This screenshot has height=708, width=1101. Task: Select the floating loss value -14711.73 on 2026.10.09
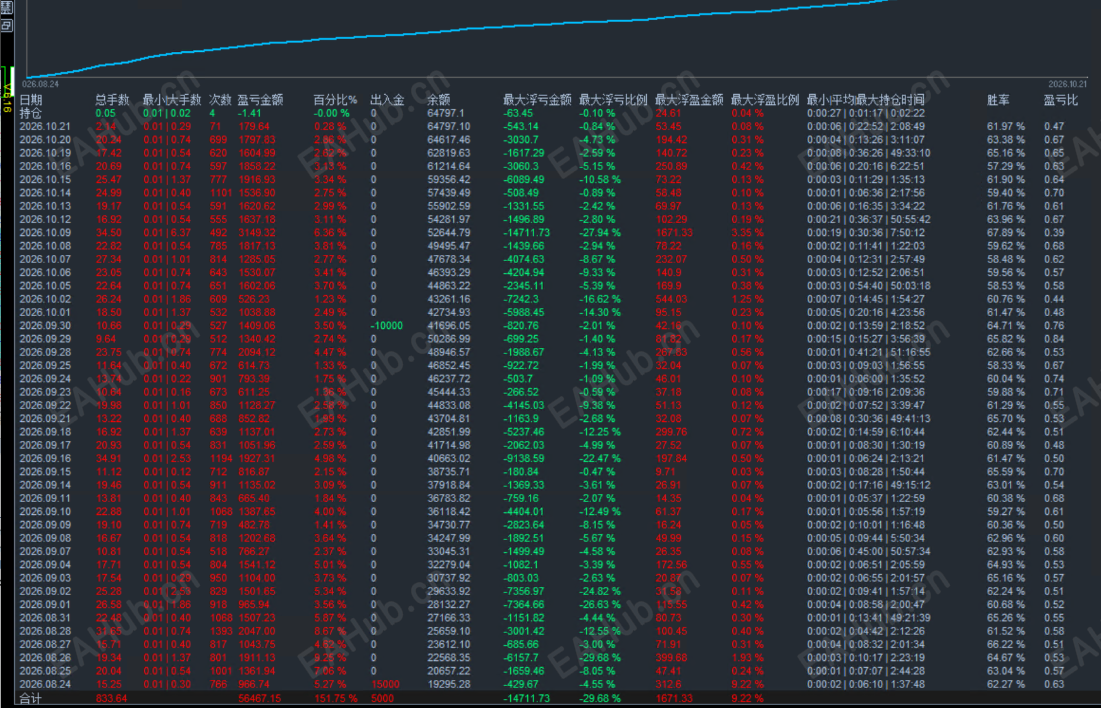[x=527, y=232]
